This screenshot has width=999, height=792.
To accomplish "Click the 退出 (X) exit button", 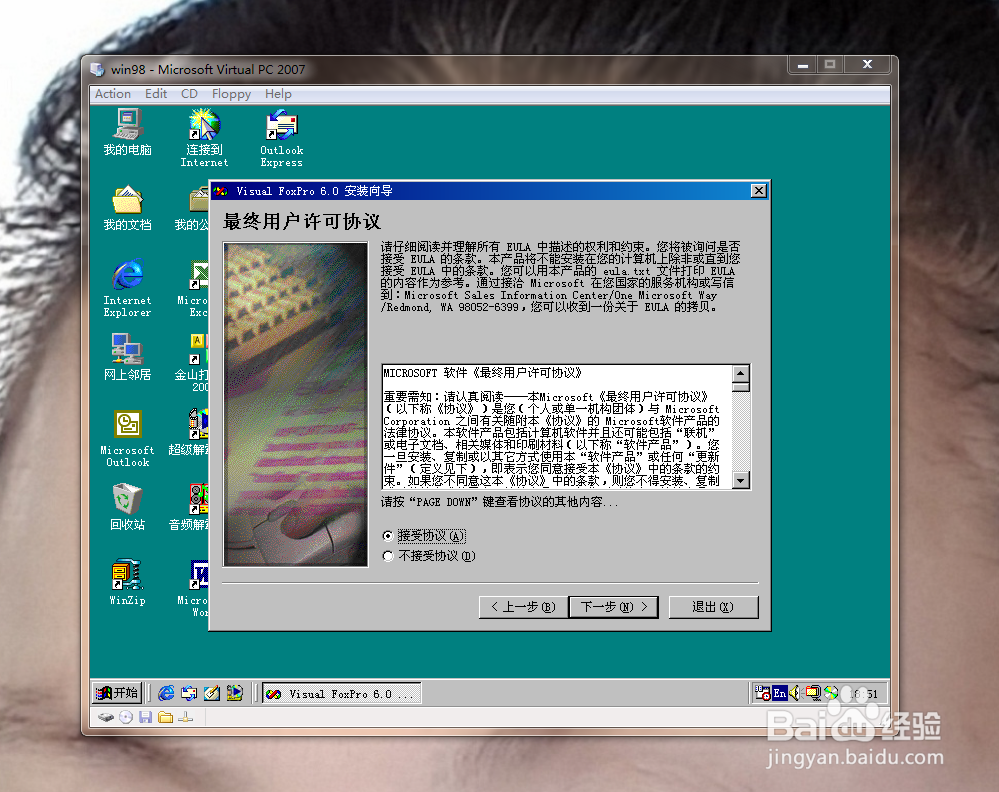I will 714,607.
